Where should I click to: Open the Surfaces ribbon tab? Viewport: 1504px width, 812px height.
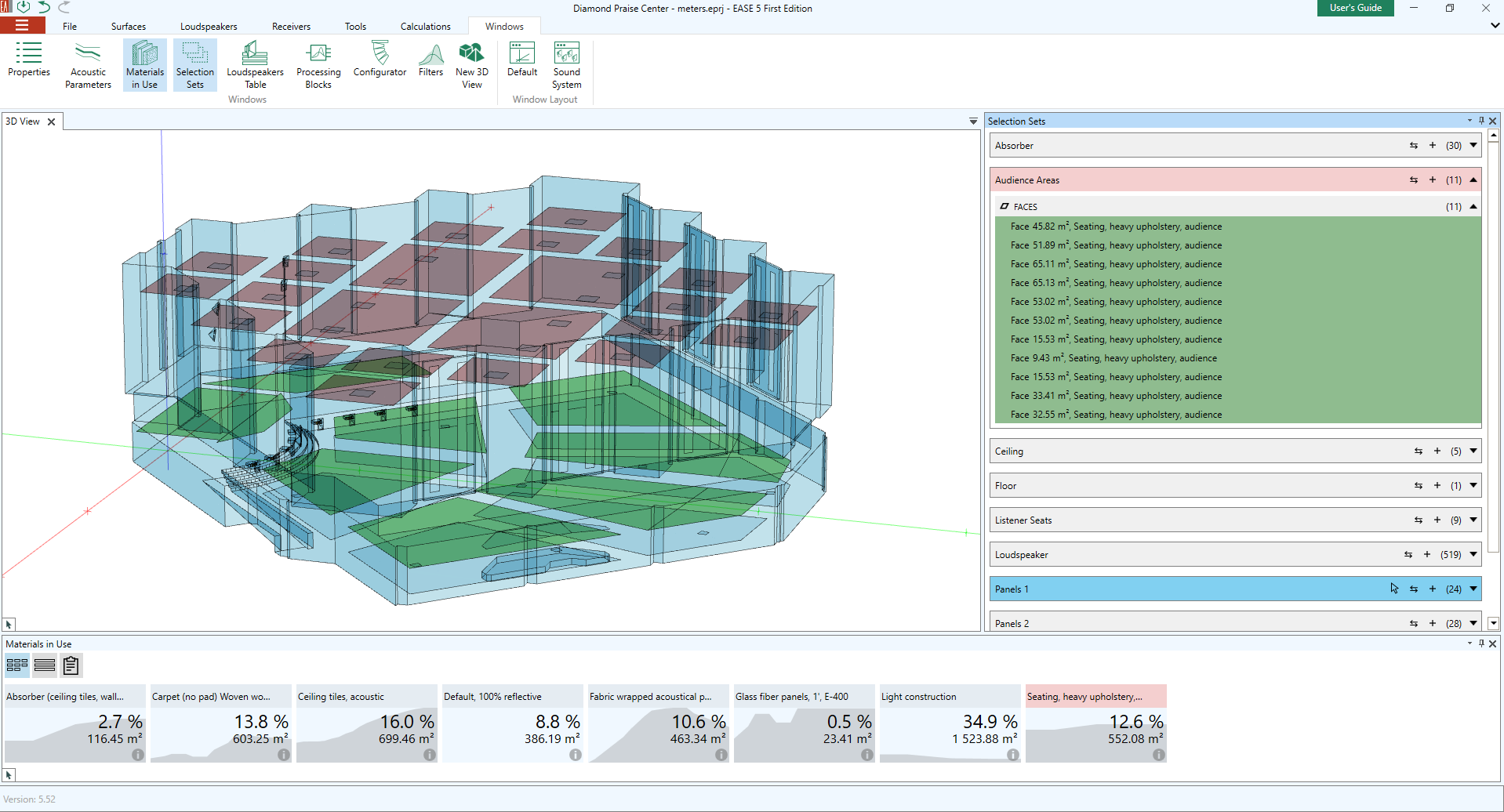128,26
